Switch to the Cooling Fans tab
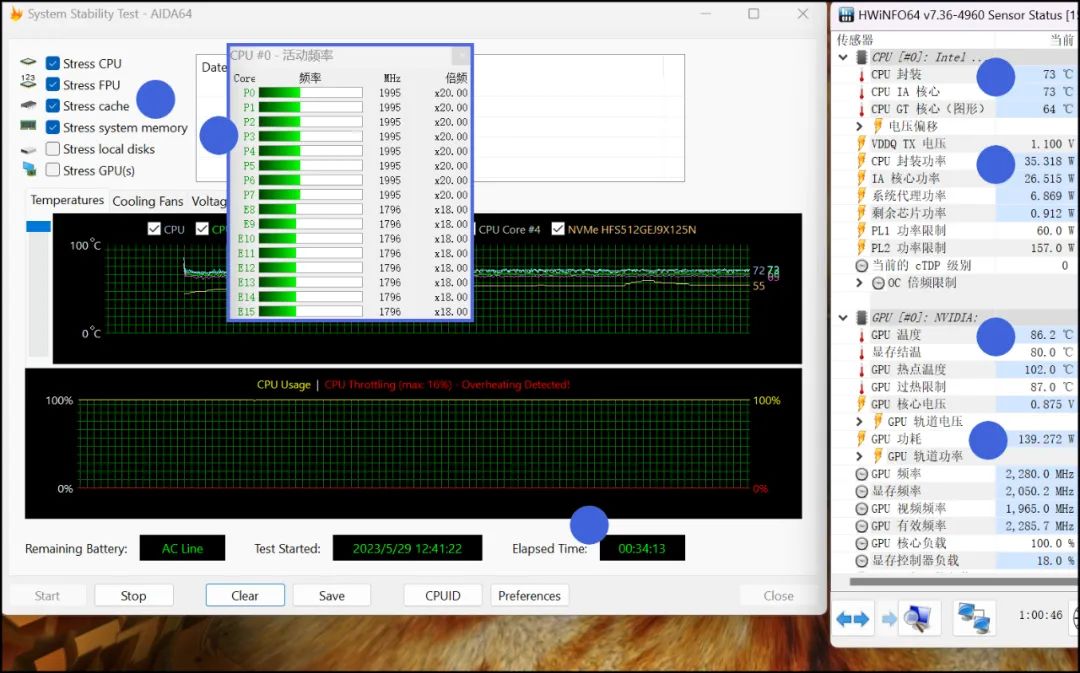This screenshot has width=1080, height=673. click(148, 201)
